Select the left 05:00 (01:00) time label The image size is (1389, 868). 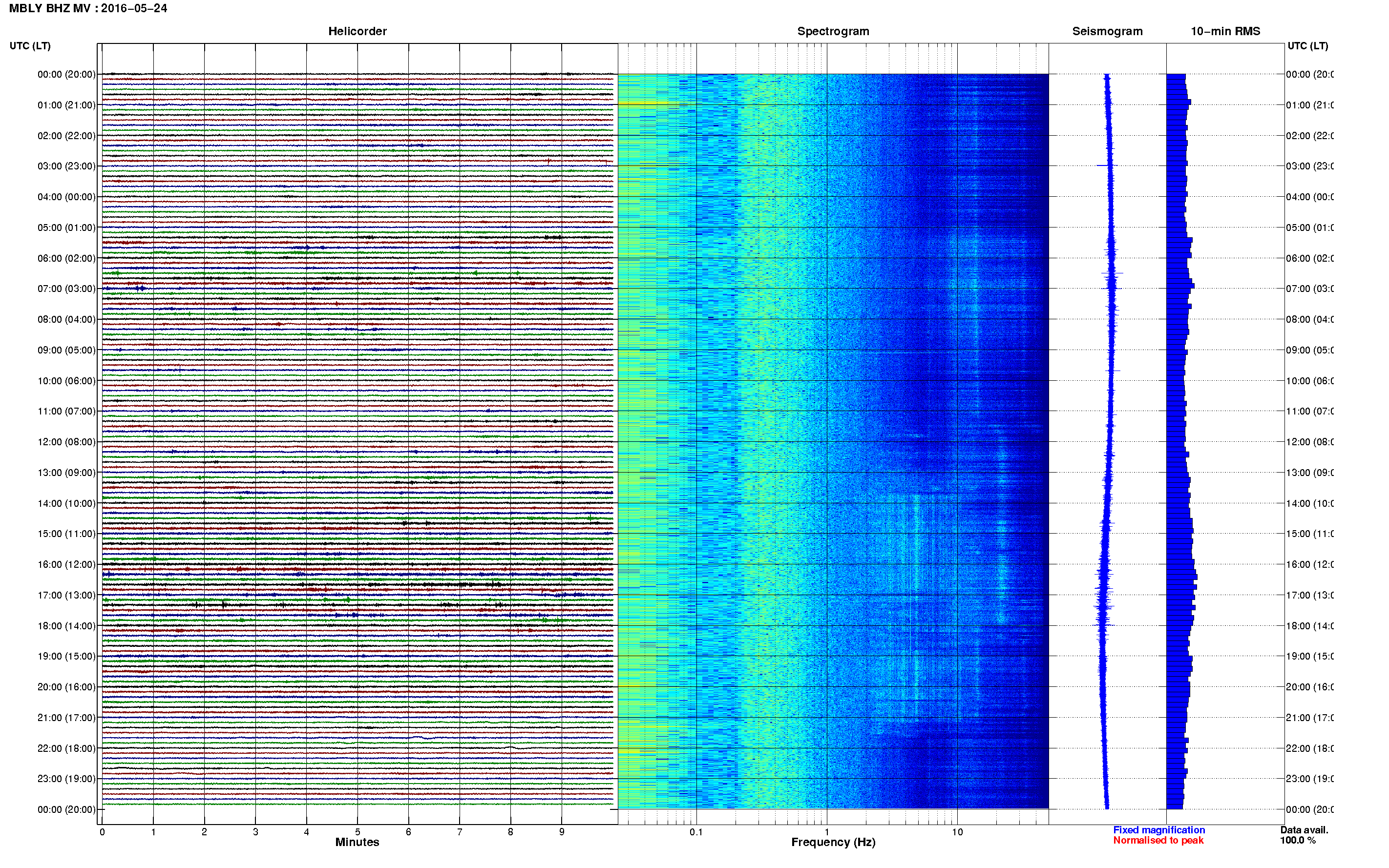coord(66,227)
